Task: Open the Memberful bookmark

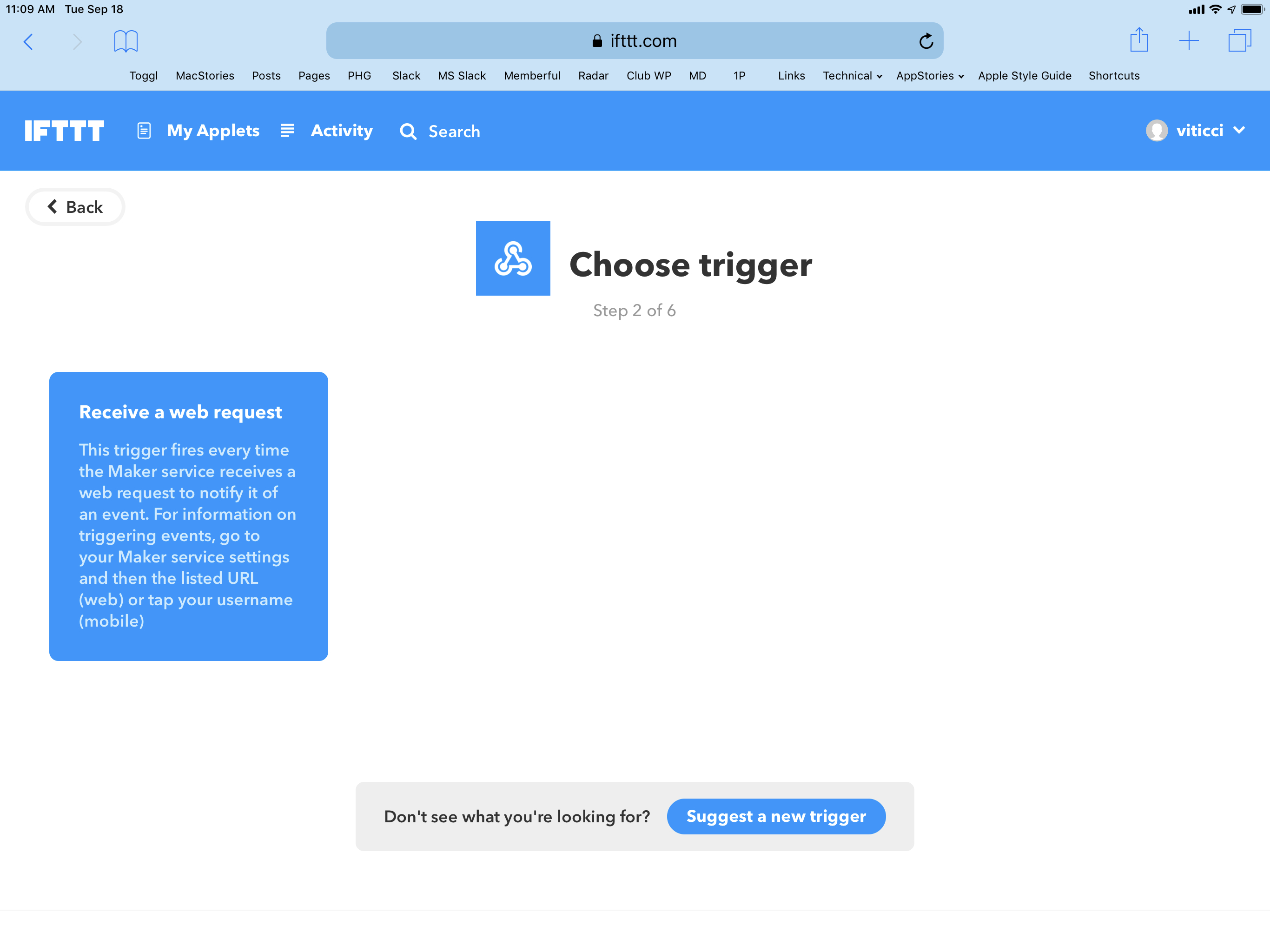Action: pyautogui.click(x=532, y=76)
